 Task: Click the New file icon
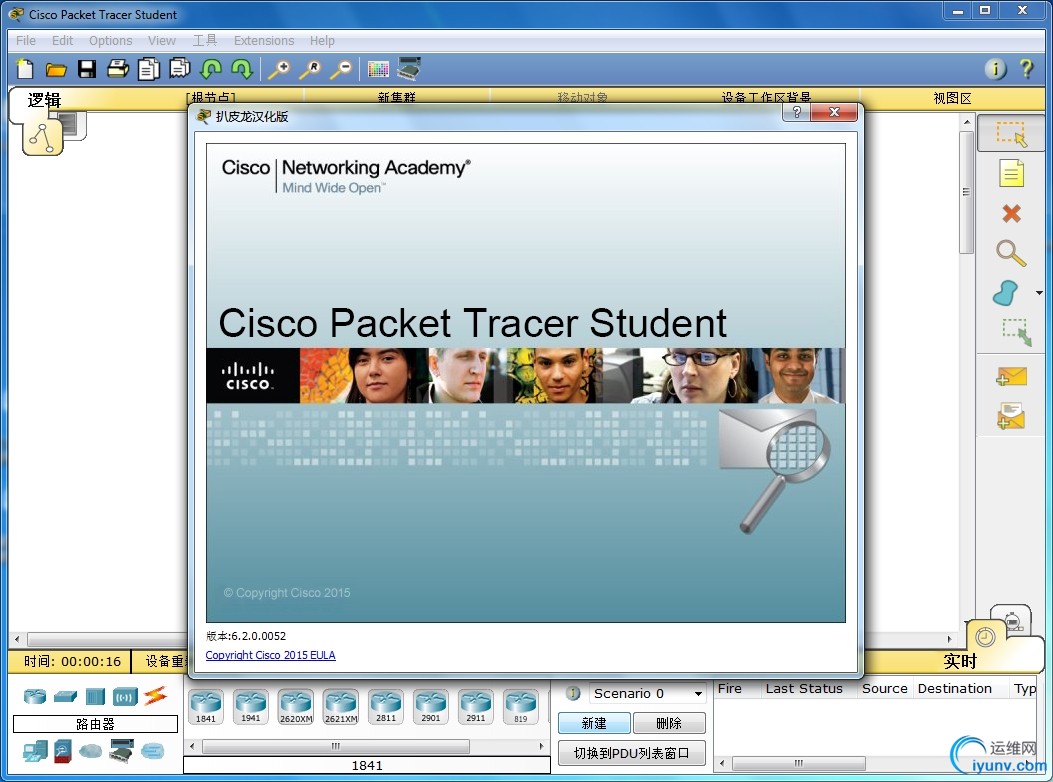(25, 69)
